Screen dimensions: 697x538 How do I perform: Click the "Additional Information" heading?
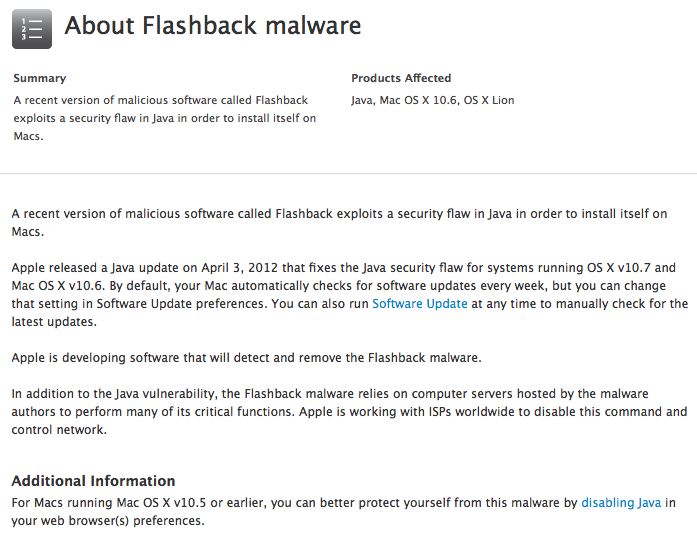[93, 481]
